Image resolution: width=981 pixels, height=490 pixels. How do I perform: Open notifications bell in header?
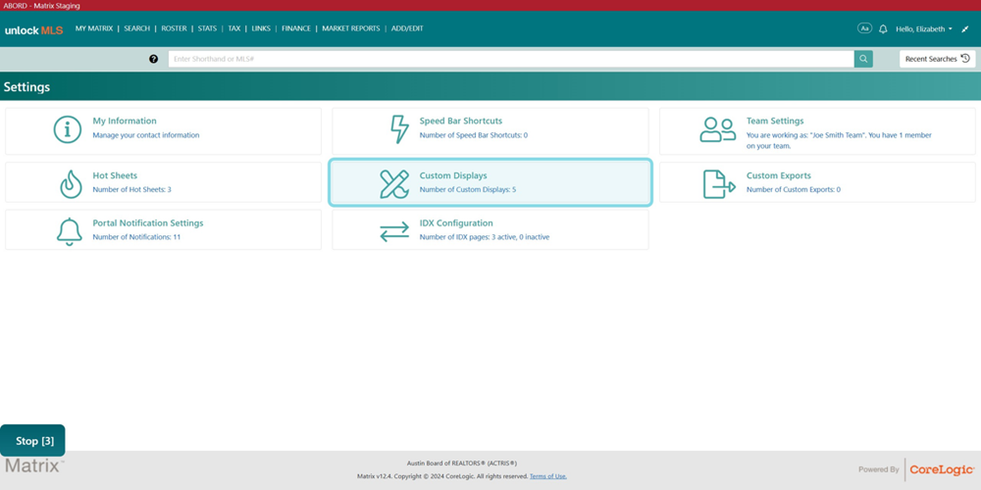(x=883, y=29)
